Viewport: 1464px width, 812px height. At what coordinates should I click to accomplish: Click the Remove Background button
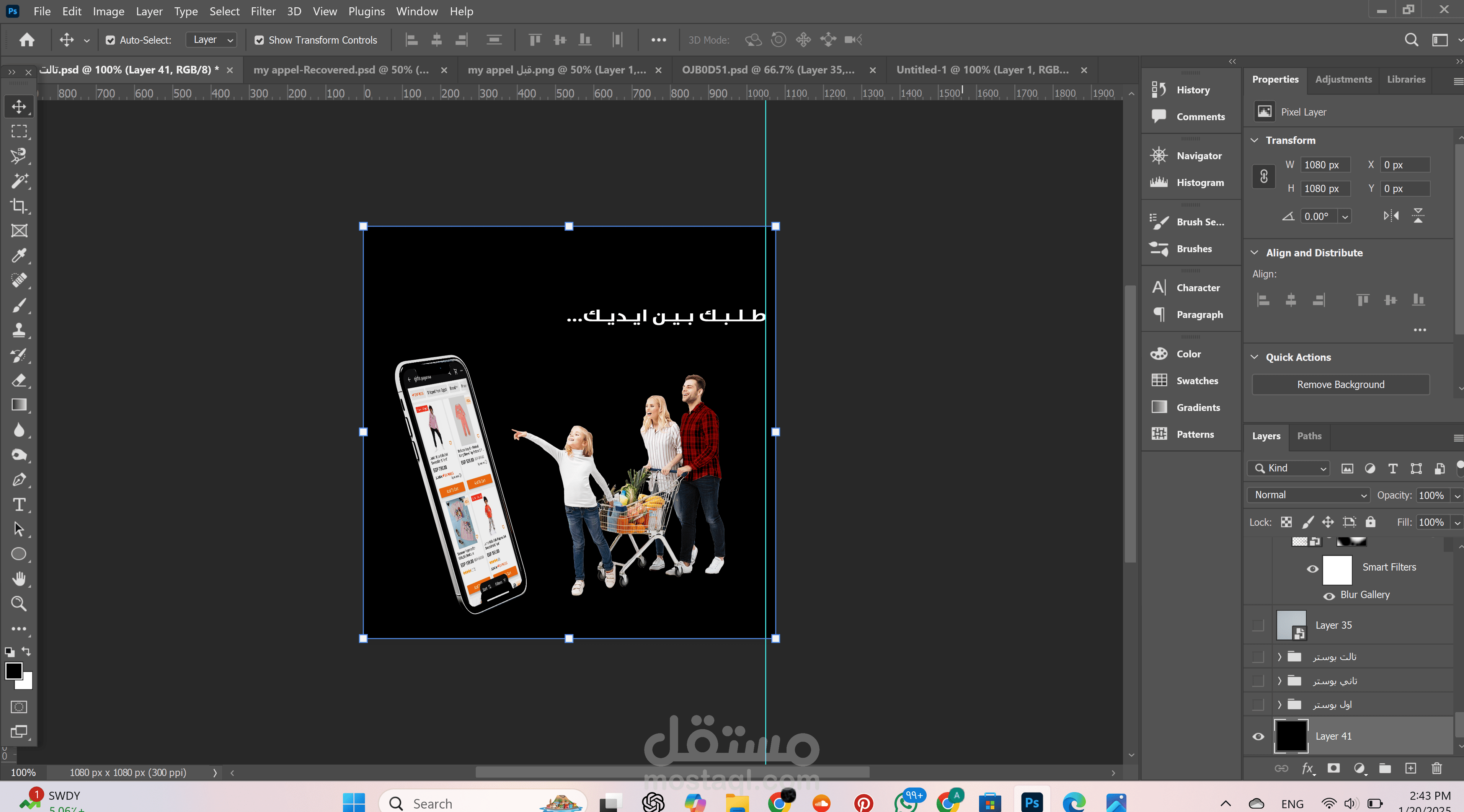tap(1341, 385)
